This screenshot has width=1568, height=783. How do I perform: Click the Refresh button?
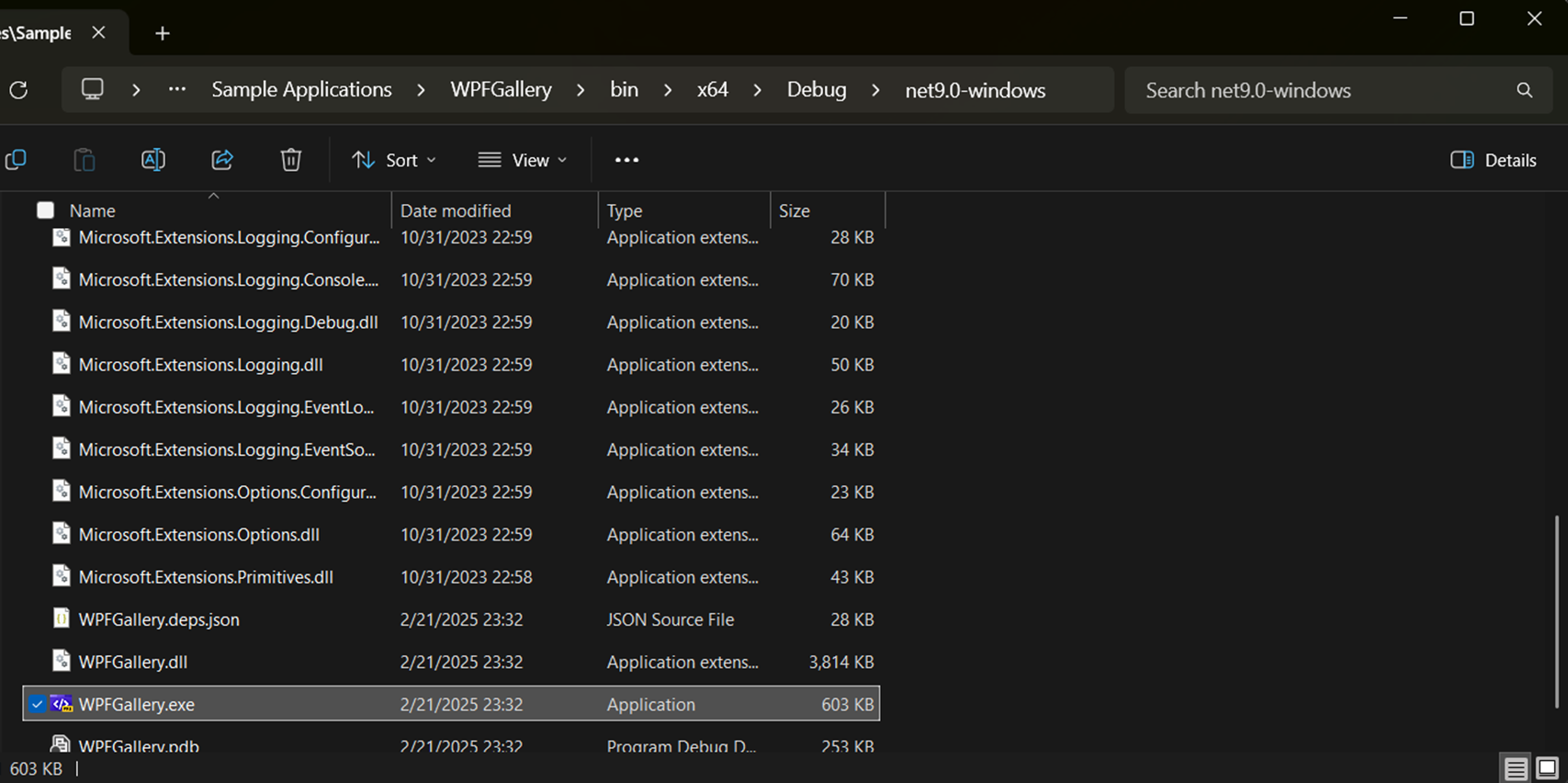pos(18,90)
